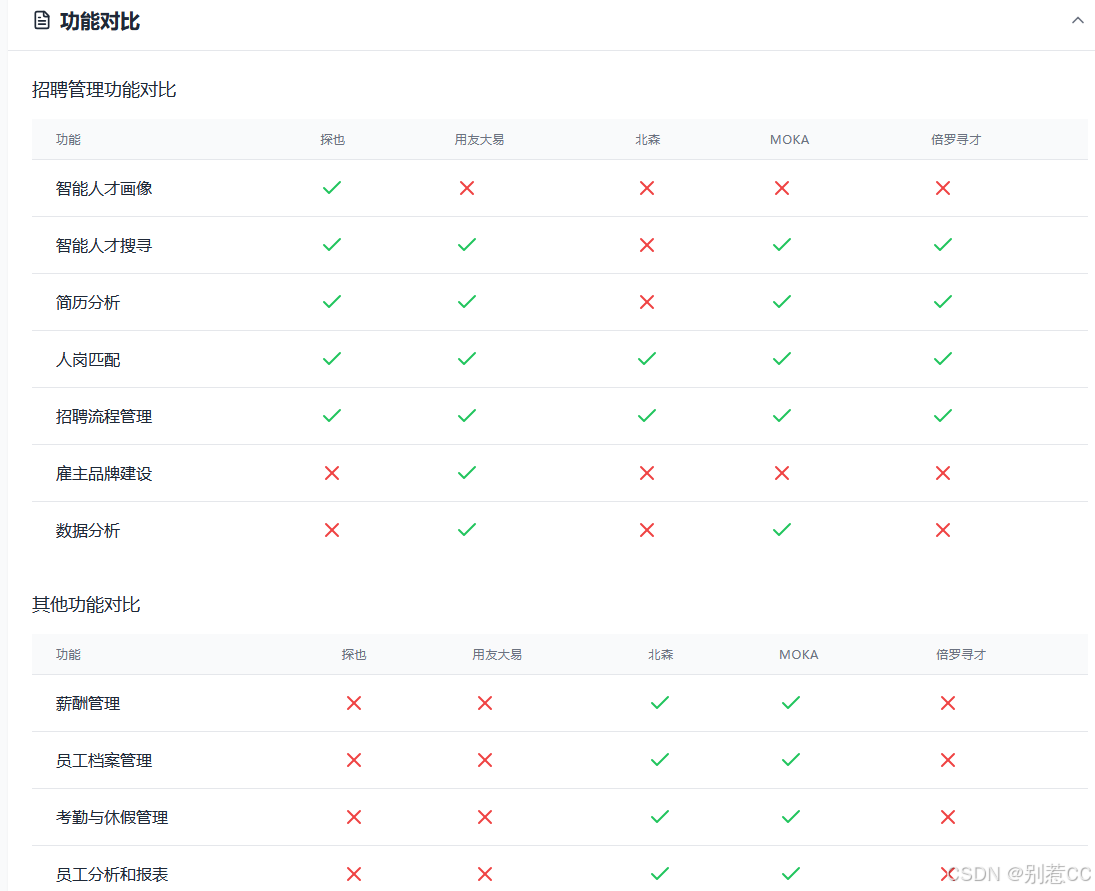Select the 员工档案管理 row label

pyautogui.click(x=104, y=760)
